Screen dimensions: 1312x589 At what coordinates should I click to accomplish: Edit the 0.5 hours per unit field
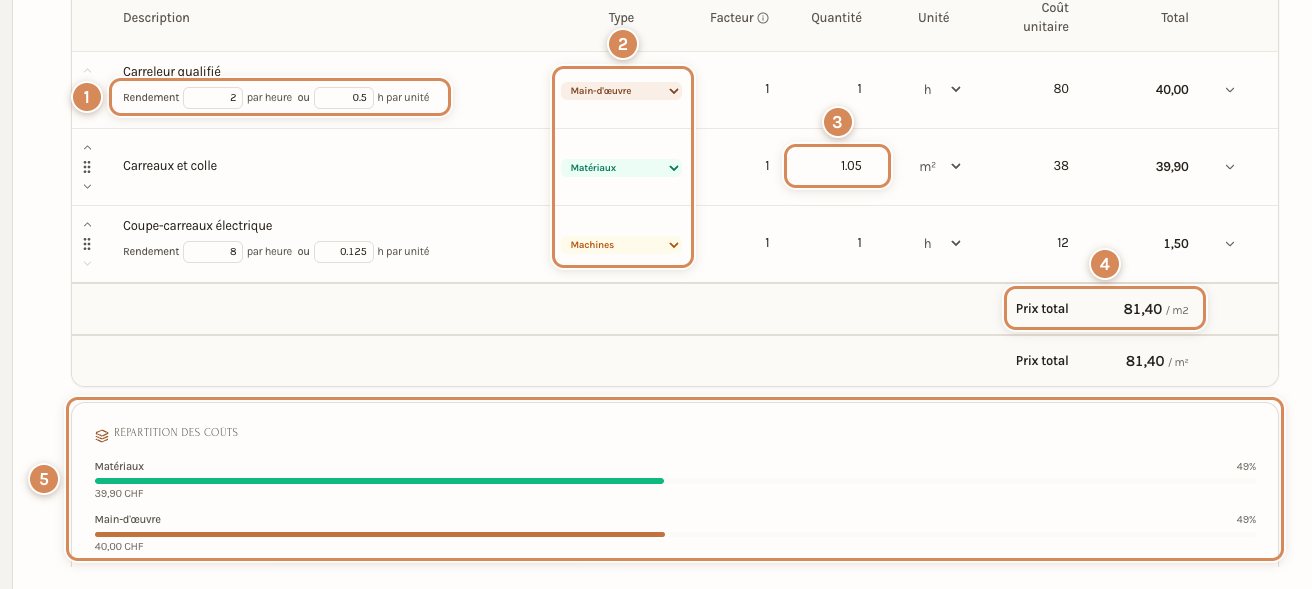tap(344, 98)
